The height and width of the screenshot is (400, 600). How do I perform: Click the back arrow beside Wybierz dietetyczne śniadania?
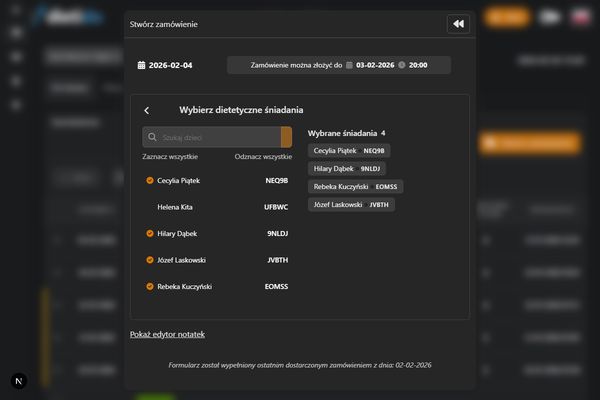[147, 110]
